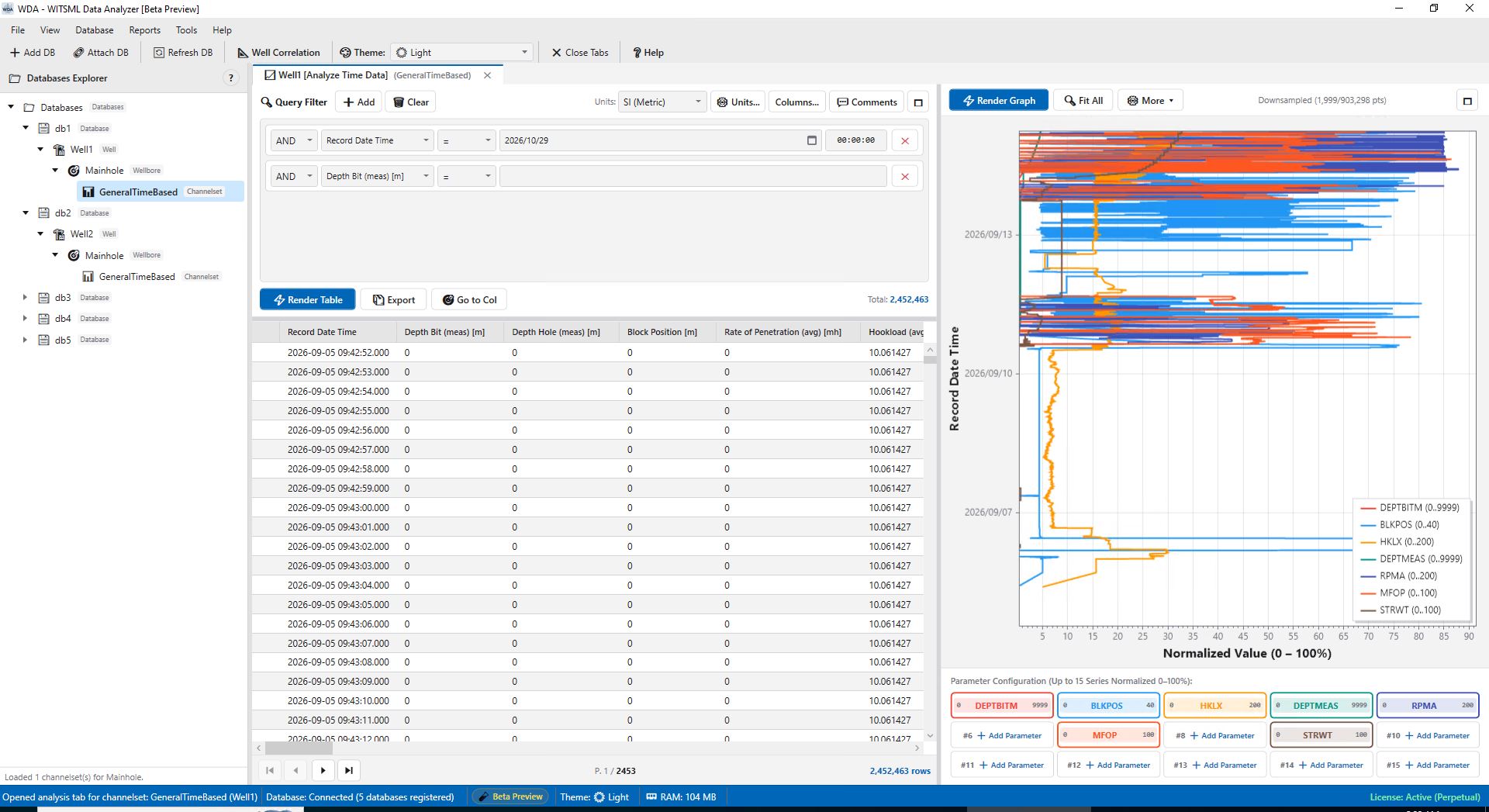Viewport: 1489px width, 812px height.
Task: Click Add Parameter in slot #6
Action: pos(1002,735)
